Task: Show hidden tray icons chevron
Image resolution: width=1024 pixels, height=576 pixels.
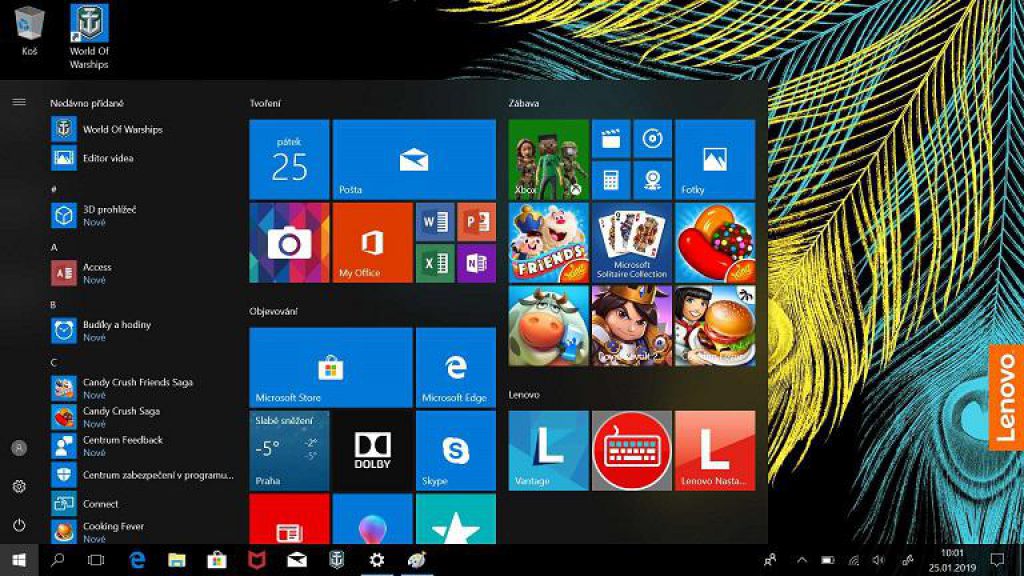Action: click(802, 560)
